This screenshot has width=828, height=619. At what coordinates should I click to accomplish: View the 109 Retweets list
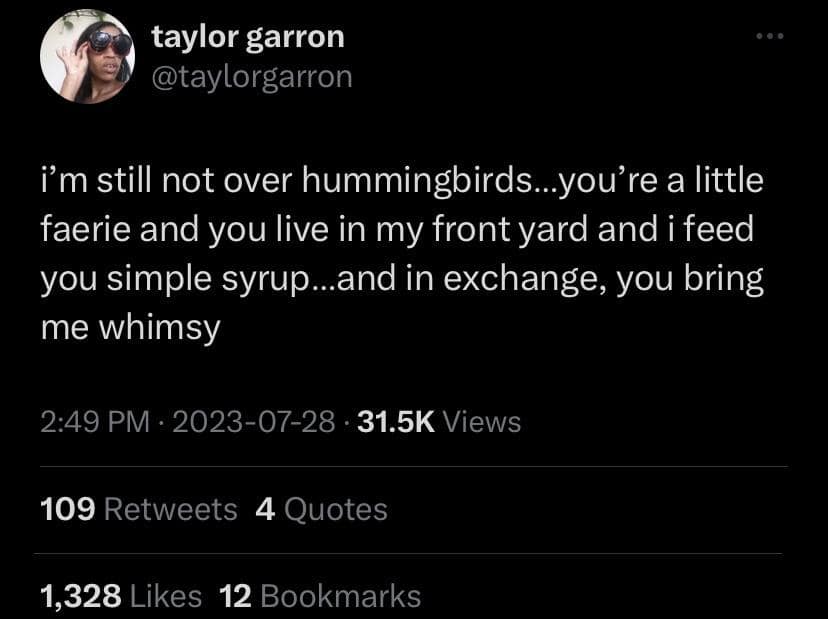139,510
